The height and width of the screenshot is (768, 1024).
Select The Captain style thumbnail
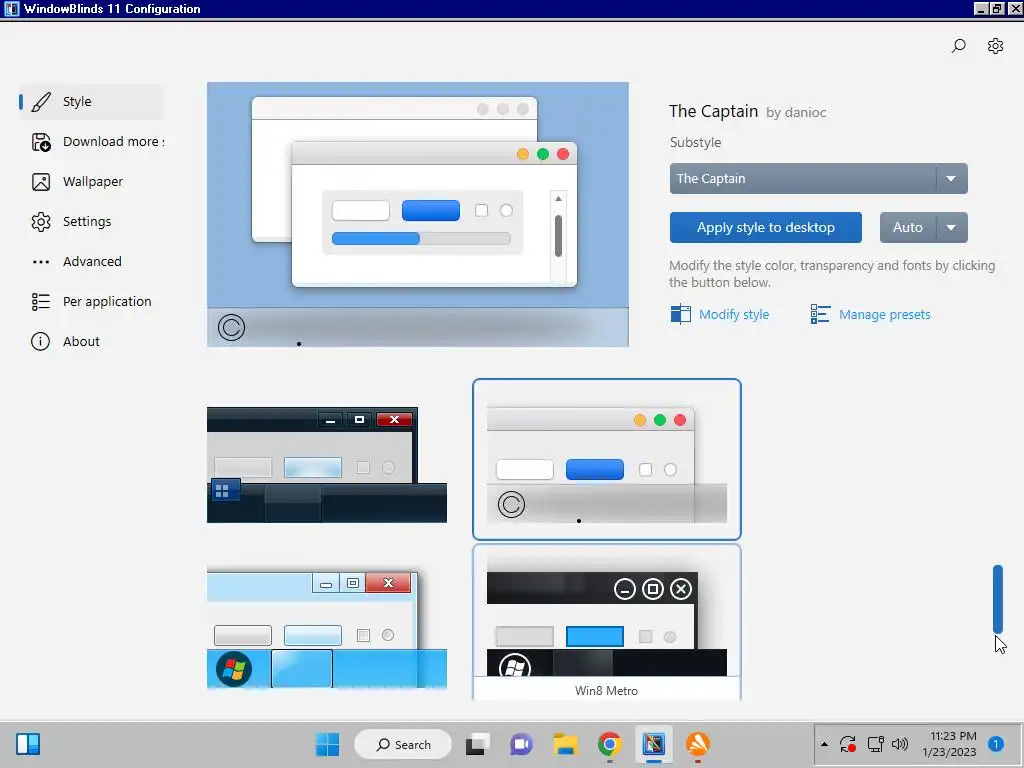[x=607, y=460]
